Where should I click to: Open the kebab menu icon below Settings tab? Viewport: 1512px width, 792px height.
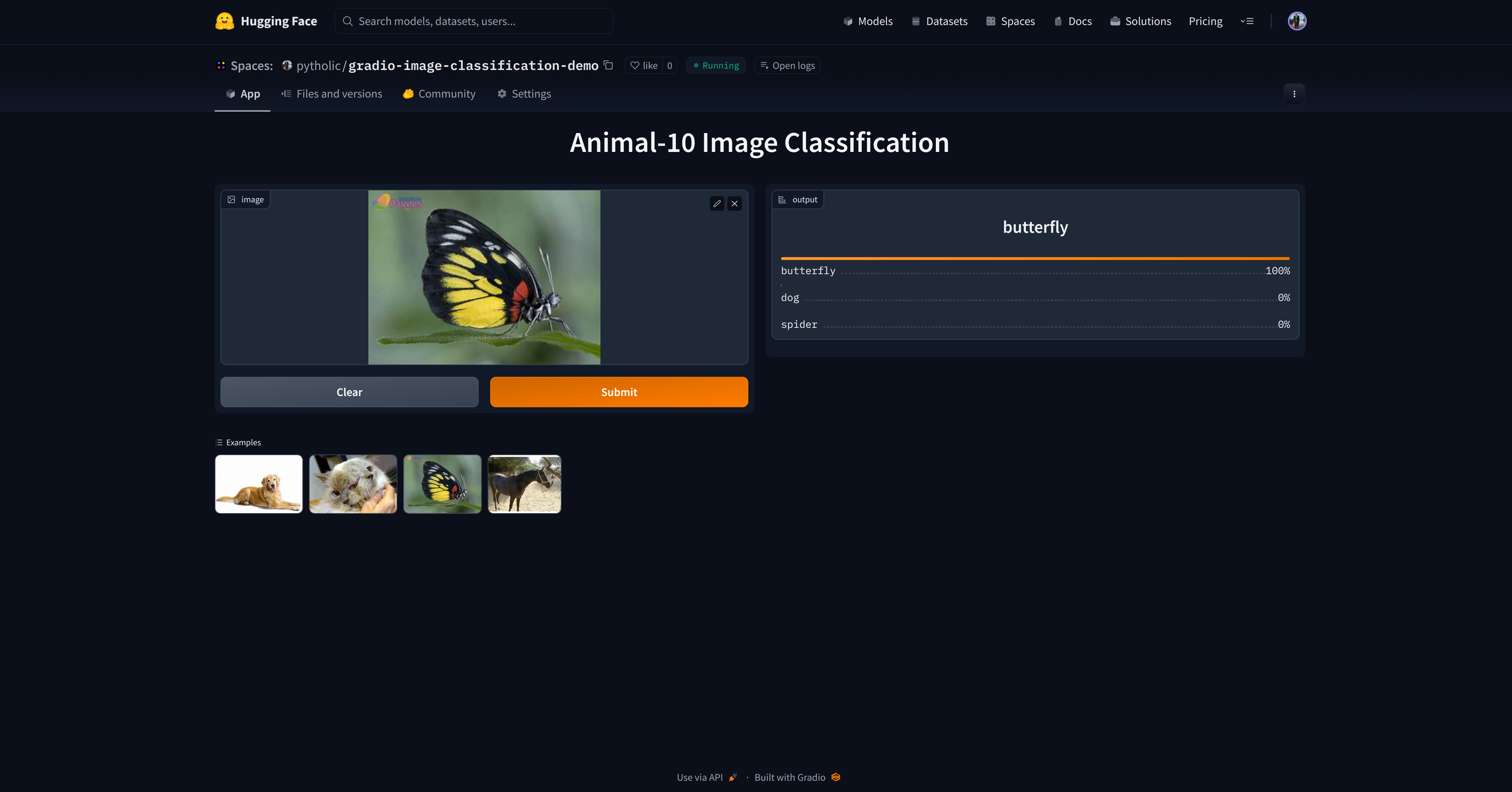point(1294,93)
